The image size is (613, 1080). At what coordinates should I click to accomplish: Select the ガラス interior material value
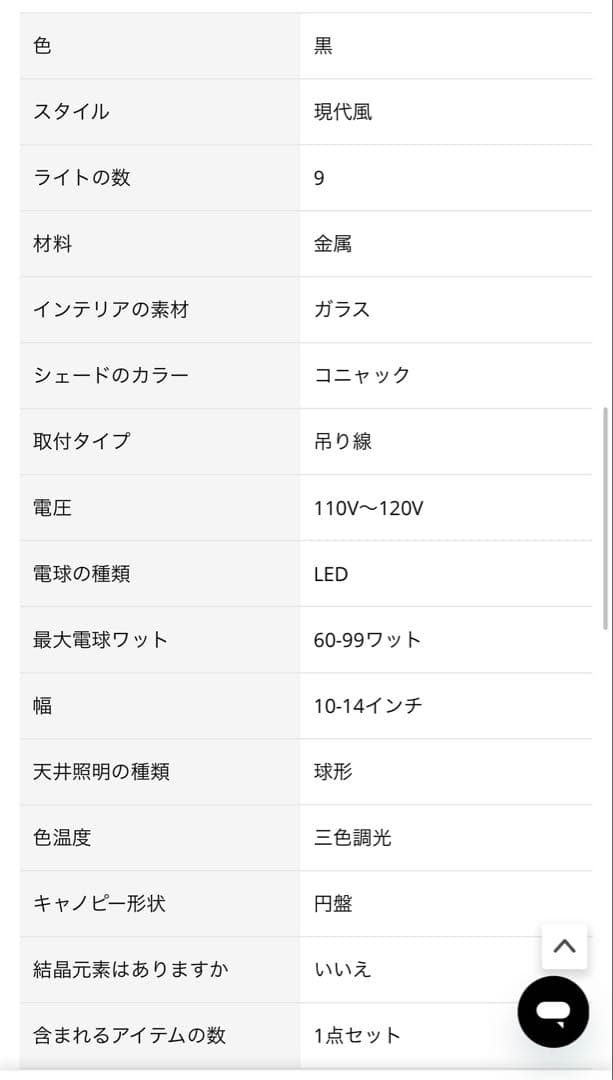340,310
